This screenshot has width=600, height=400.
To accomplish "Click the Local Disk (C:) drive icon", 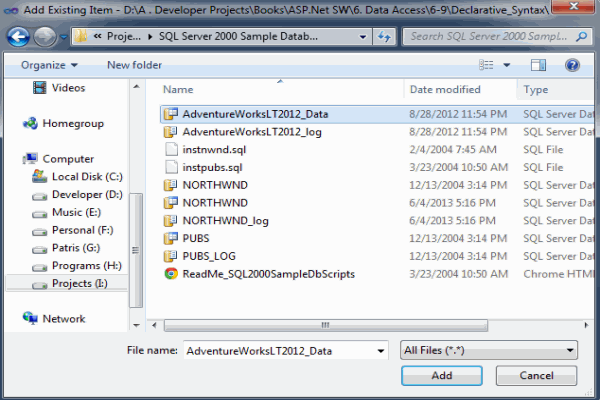I will 39,176.
